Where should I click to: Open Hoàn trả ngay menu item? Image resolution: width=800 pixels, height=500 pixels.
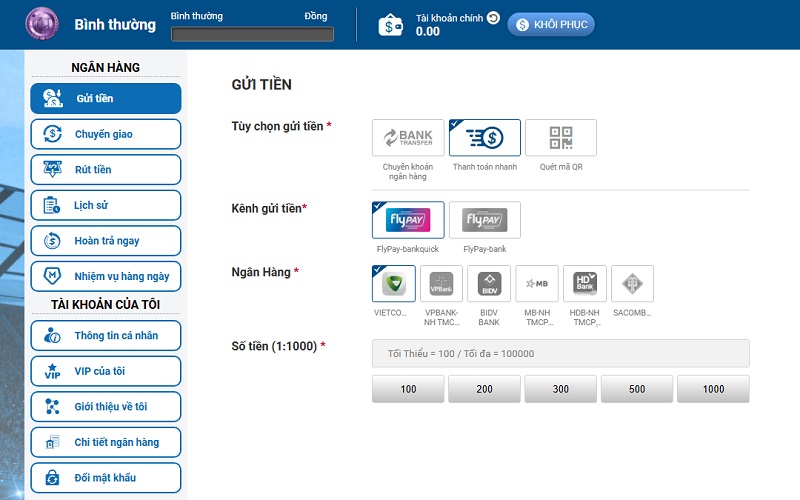tap(106, 241)
